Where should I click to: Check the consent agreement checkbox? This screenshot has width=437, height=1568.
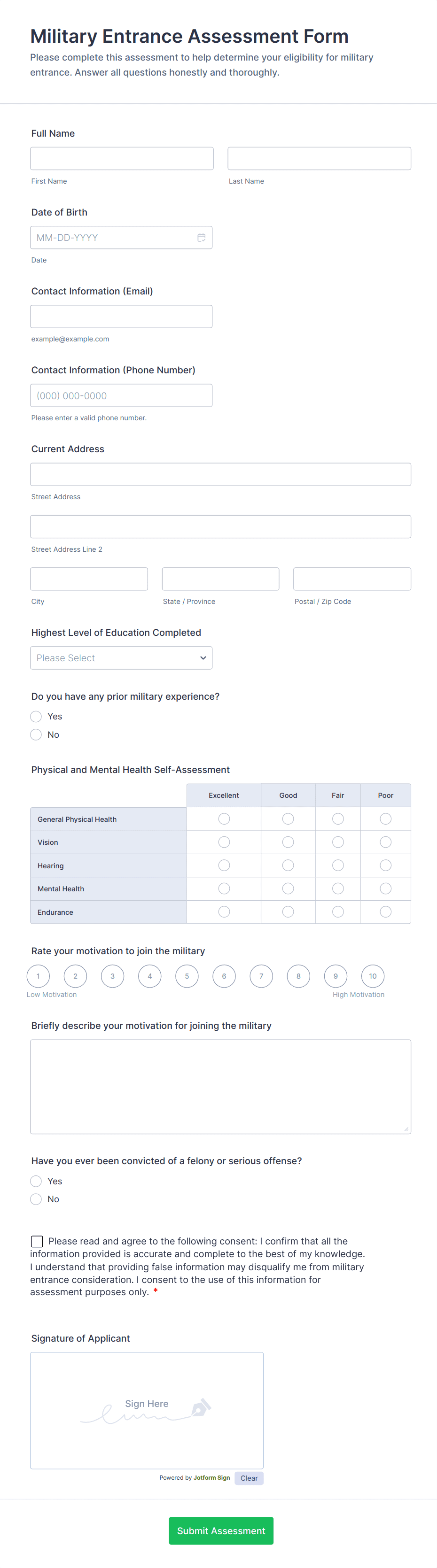pos(37,1241)
